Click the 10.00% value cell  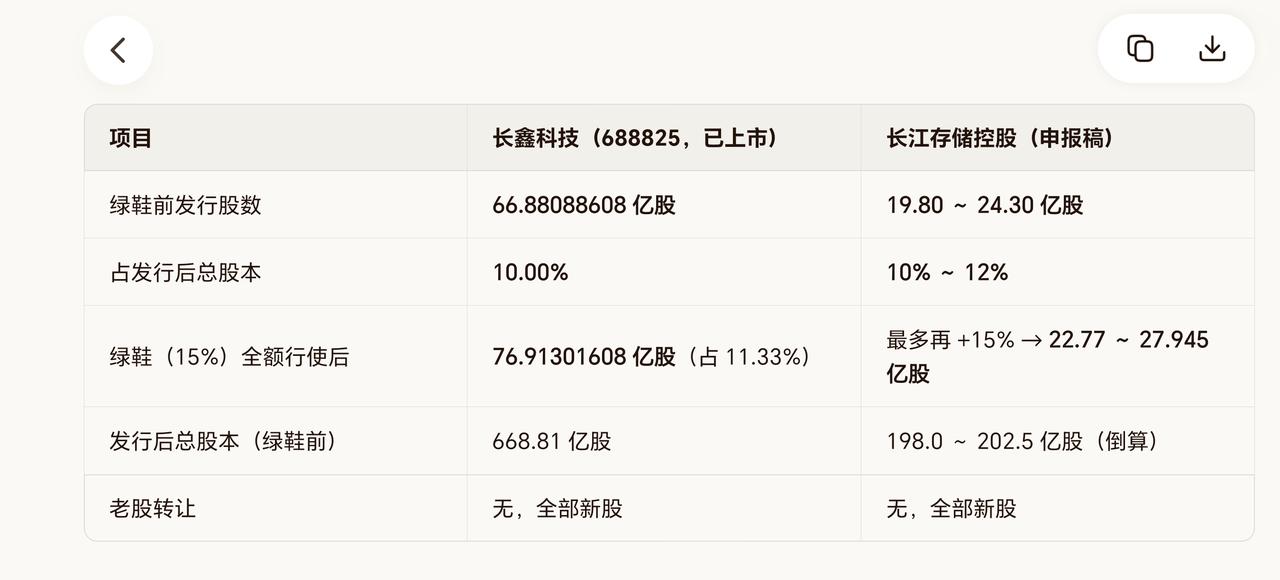(x=530, y=272)
